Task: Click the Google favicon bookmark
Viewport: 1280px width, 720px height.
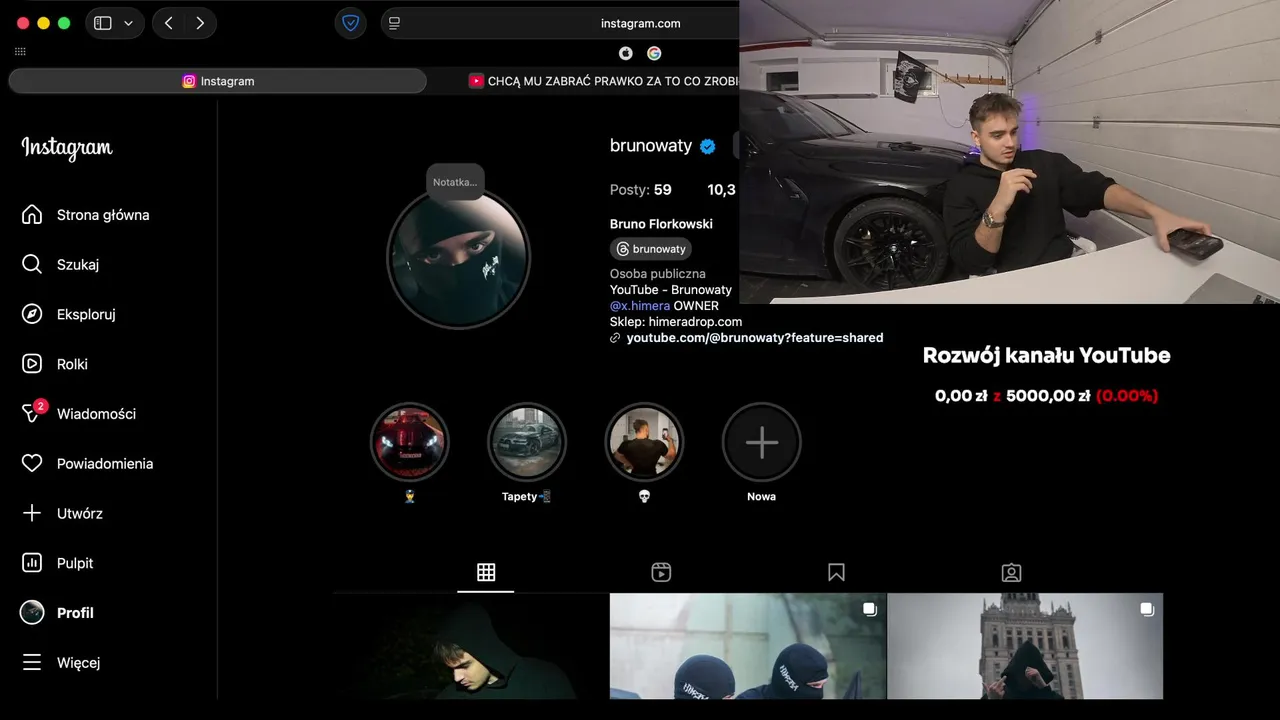Action: (654, 53)
